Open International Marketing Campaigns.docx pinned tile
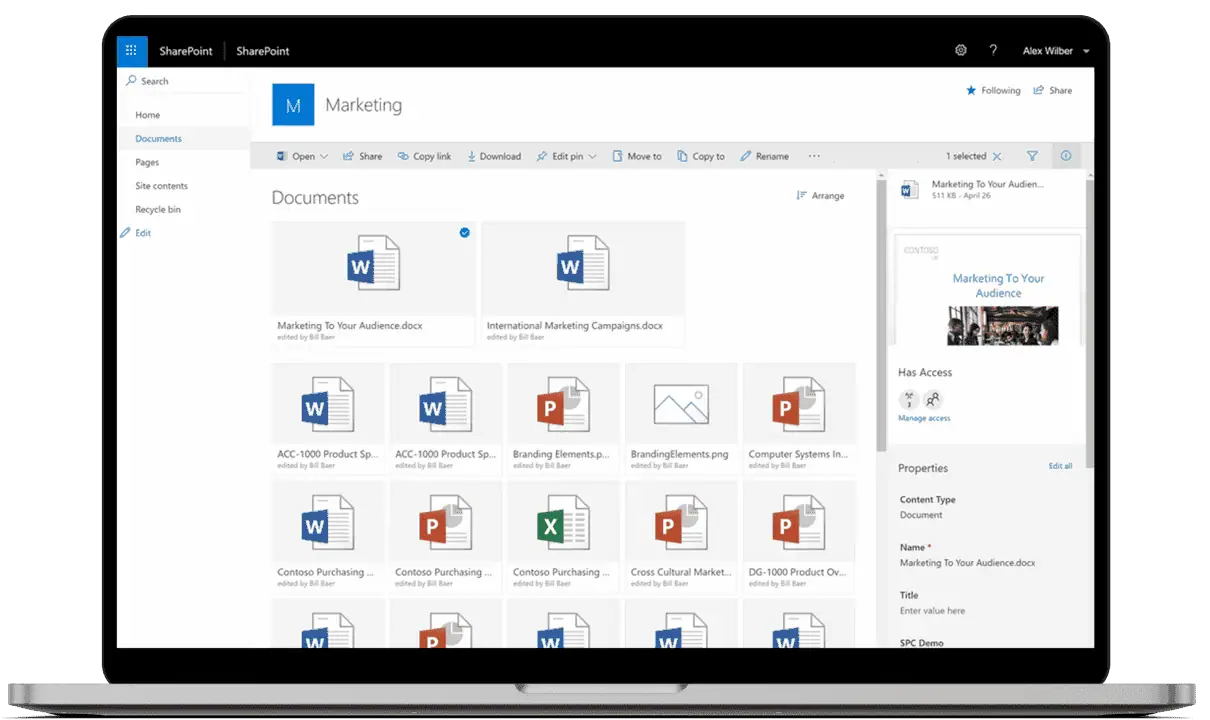 click(583, 284)
